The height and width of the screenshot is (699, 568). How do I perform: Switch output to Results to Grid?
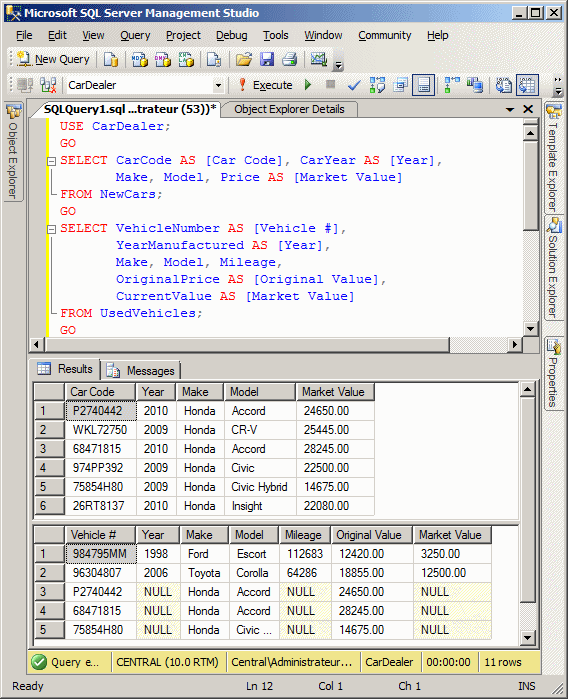[527, 85]
